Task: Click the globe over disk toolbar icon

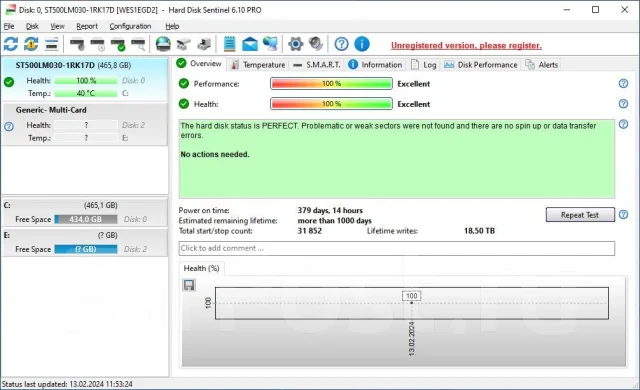Action: click(x=163, y=44)
